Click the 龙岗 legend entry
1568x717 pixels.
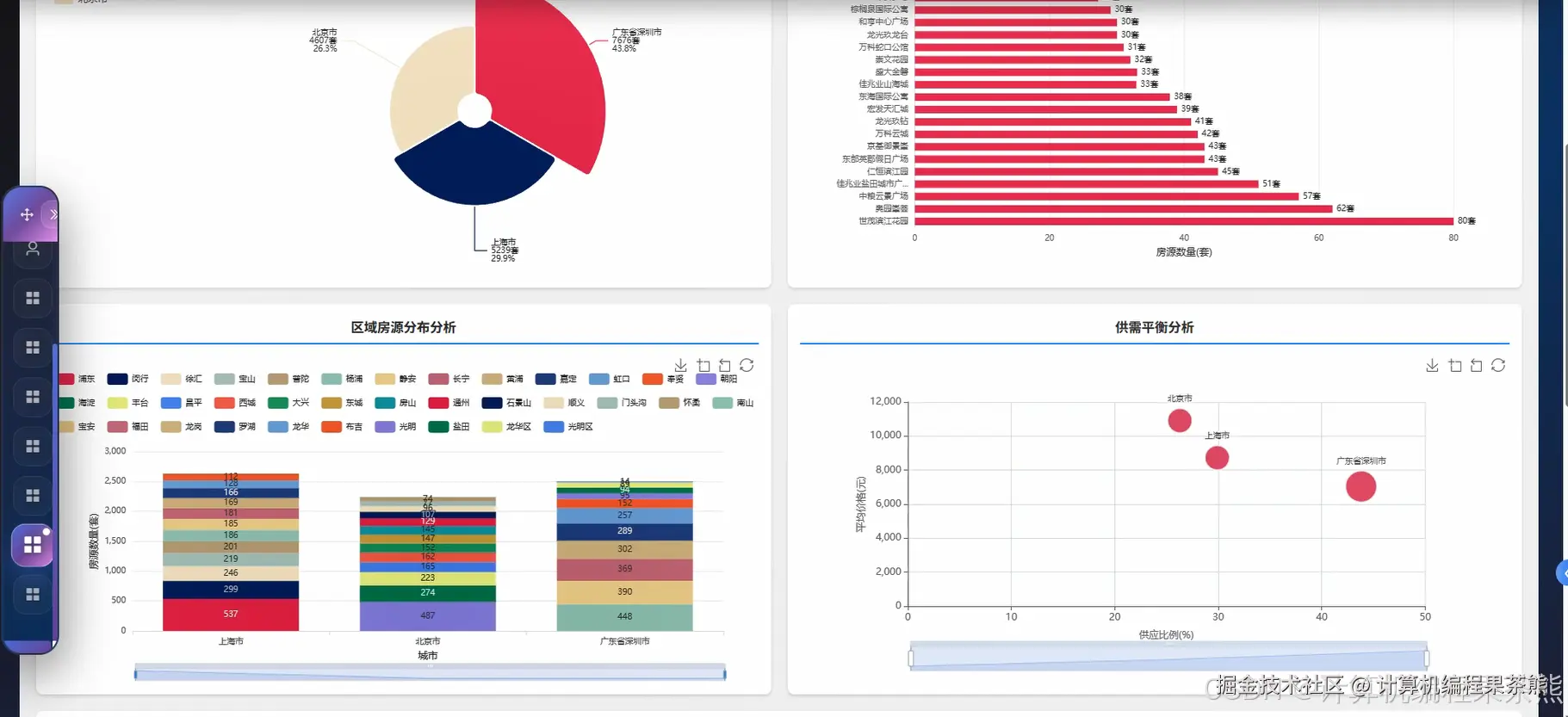pyautogui.click(x=182, y=427)
